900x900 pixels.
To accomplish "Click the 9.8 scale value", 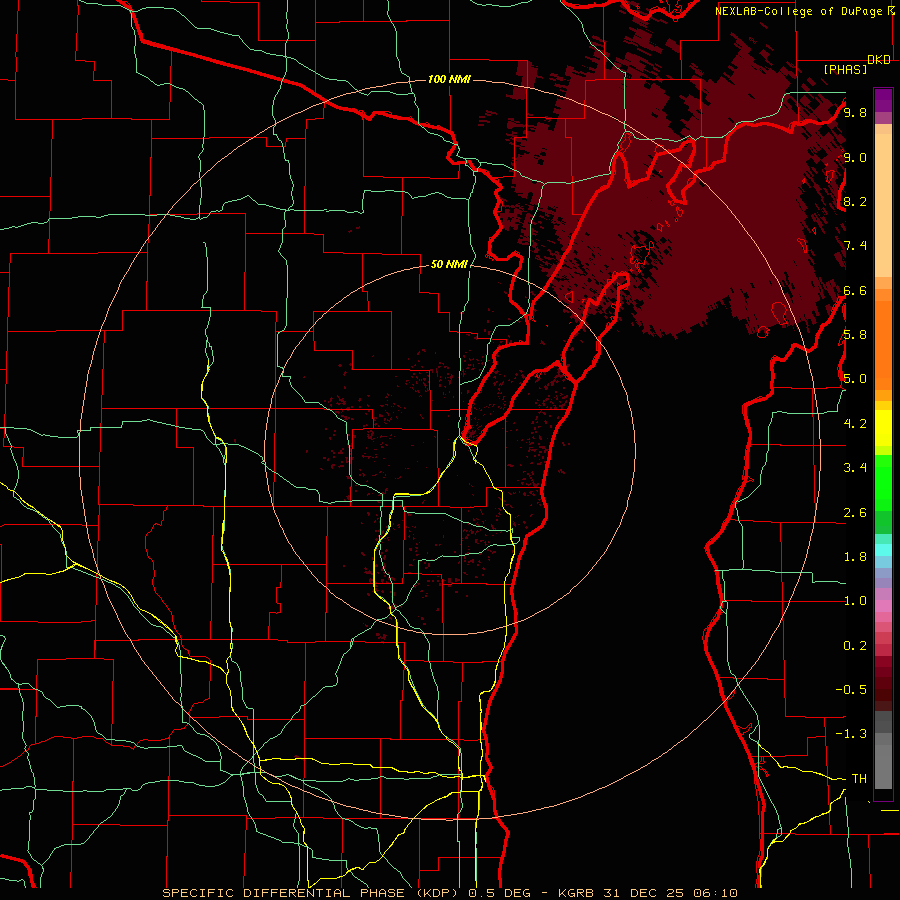I will point(855,112).
